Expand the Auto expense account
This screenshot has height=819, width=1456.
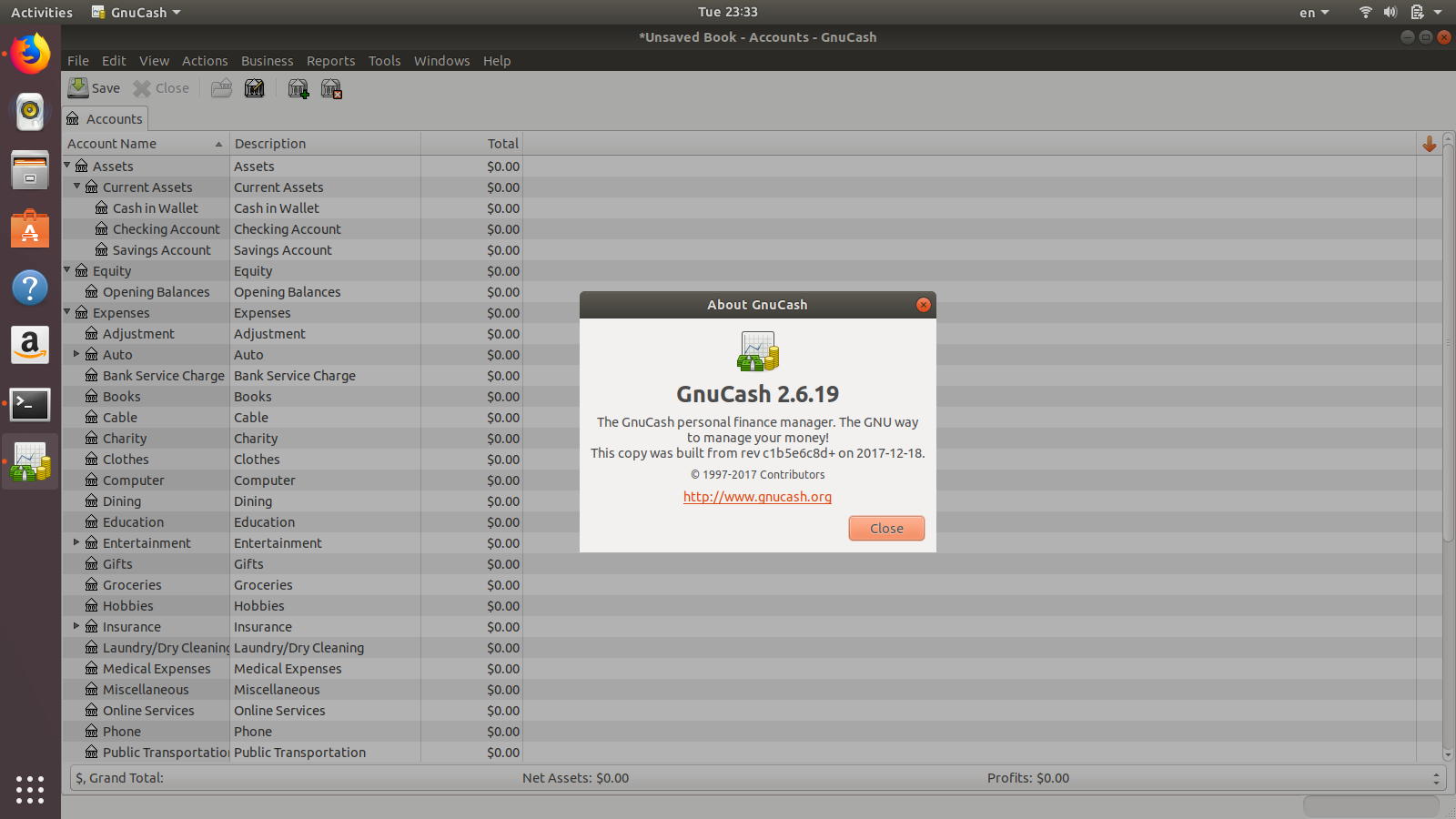77,354
